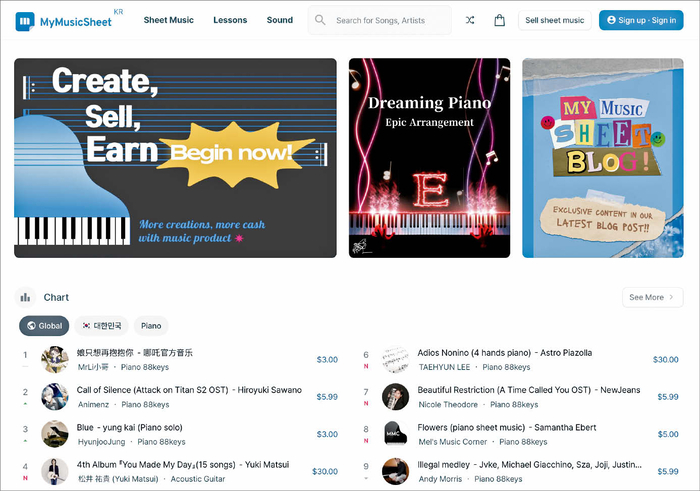Click the Sell sheet music button
Screen dimensions: 700x491
pos(554,20)
